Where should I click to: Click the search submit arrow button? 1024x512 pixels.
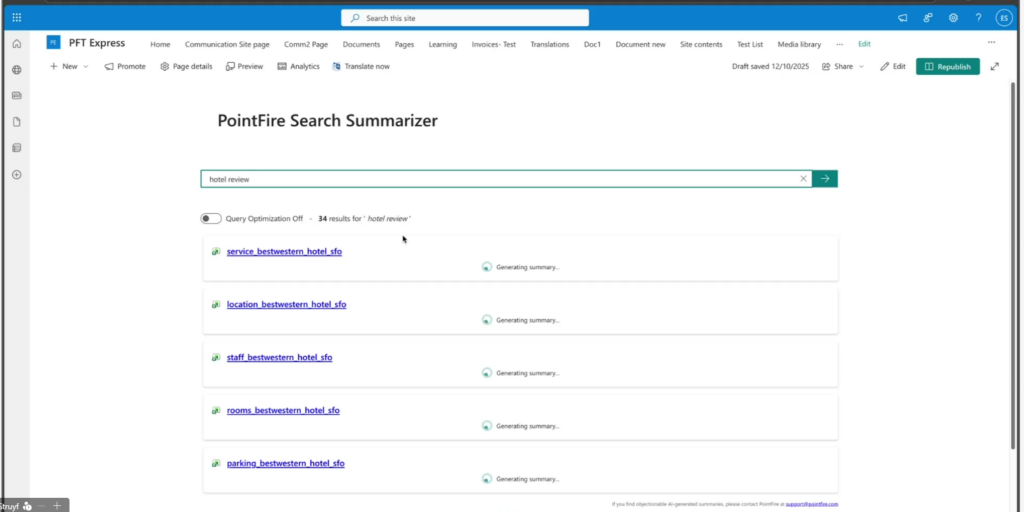825,179
